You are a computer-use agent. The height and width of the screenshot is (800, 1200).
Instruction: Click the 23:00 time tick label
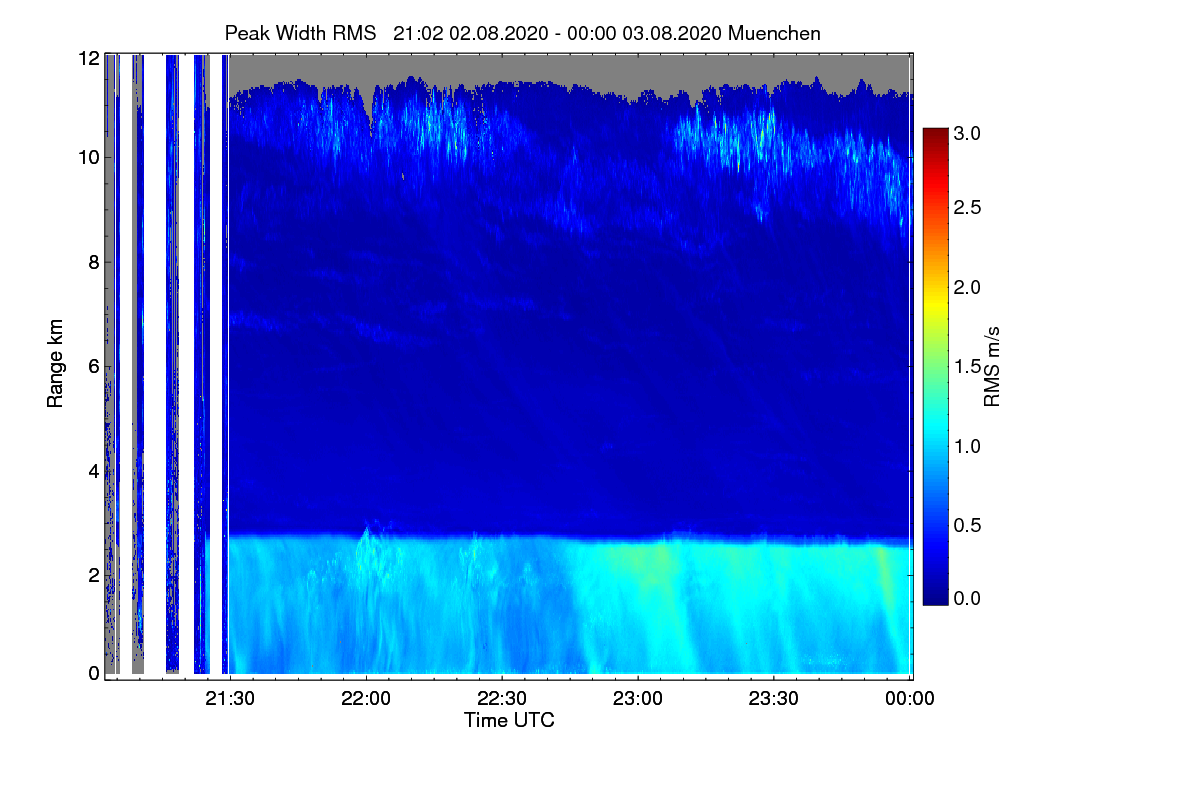pos(637,699)
